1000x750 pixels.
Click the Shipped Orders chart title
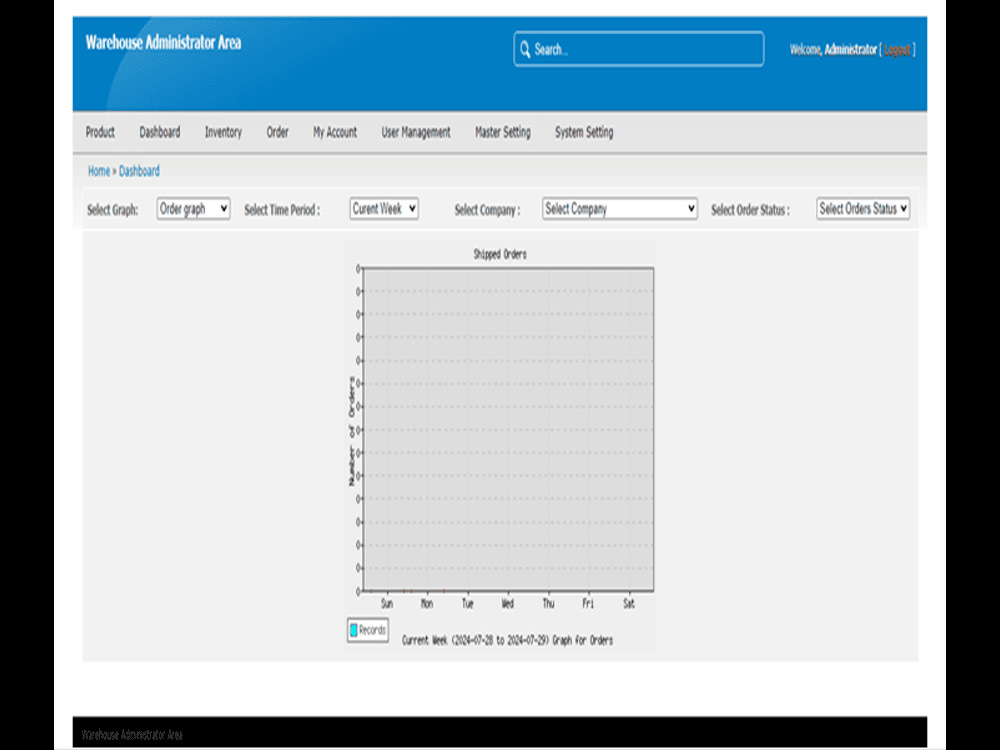(500, 254)
